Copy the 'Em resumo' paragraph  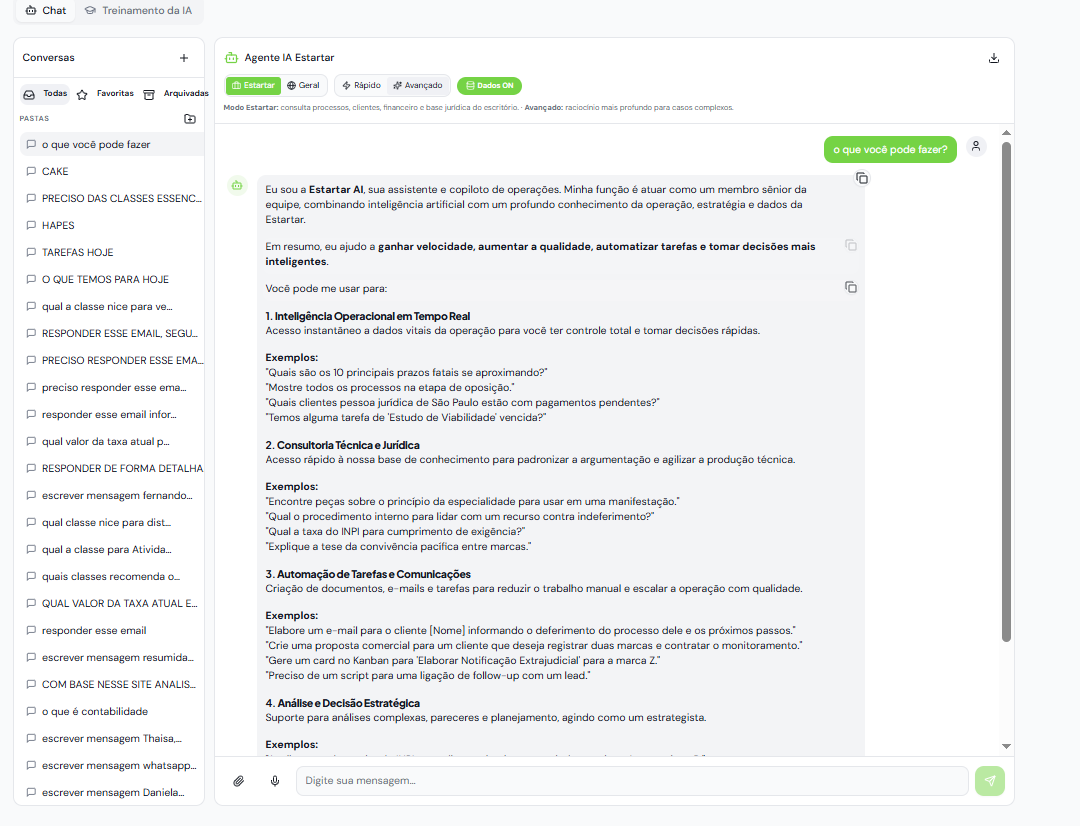(851, 245)
